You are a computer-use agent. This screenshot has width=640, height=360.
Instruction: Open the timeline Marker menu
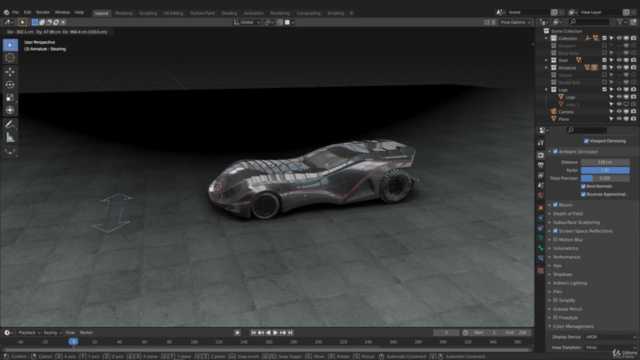point(86,333)
